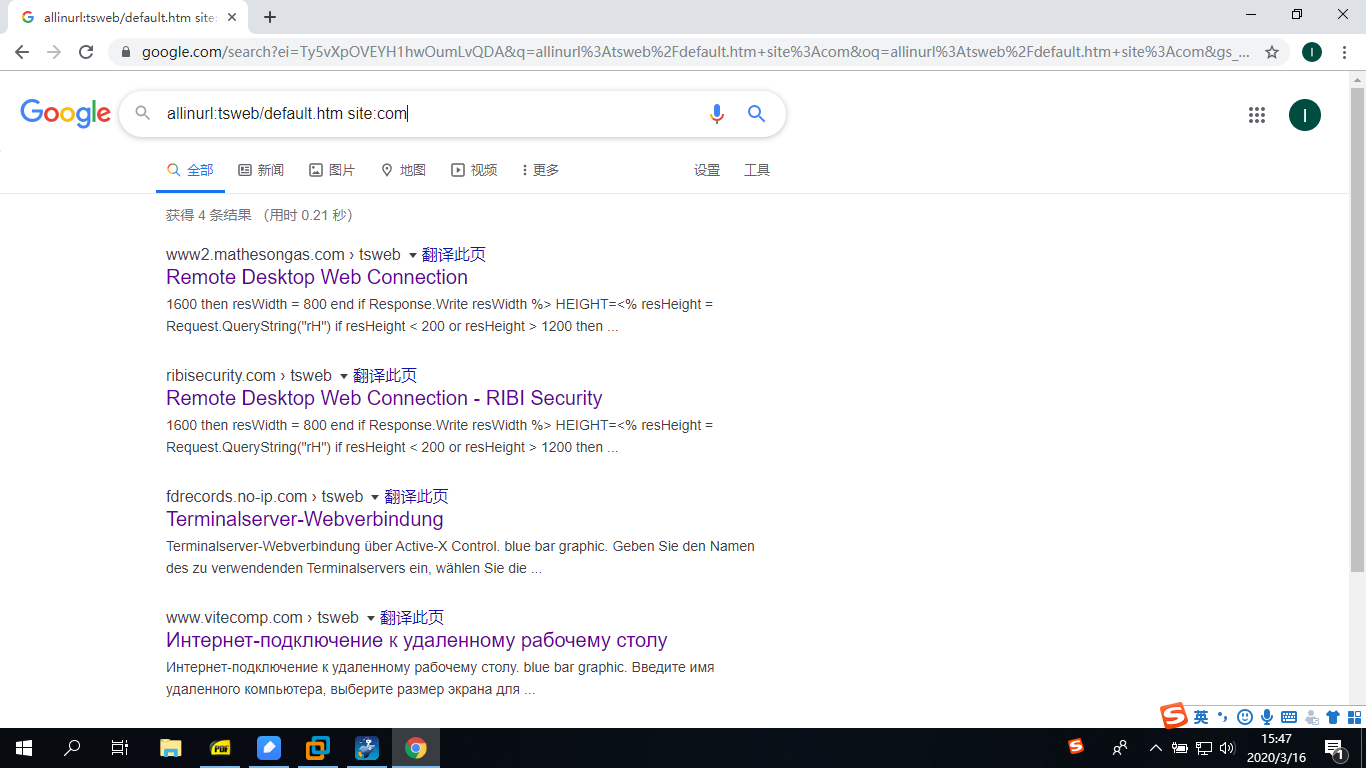The height and width of the screenshot is (768, 1366).
Task: Open Sogou skin shirt icon
Action: (1333, 717)
